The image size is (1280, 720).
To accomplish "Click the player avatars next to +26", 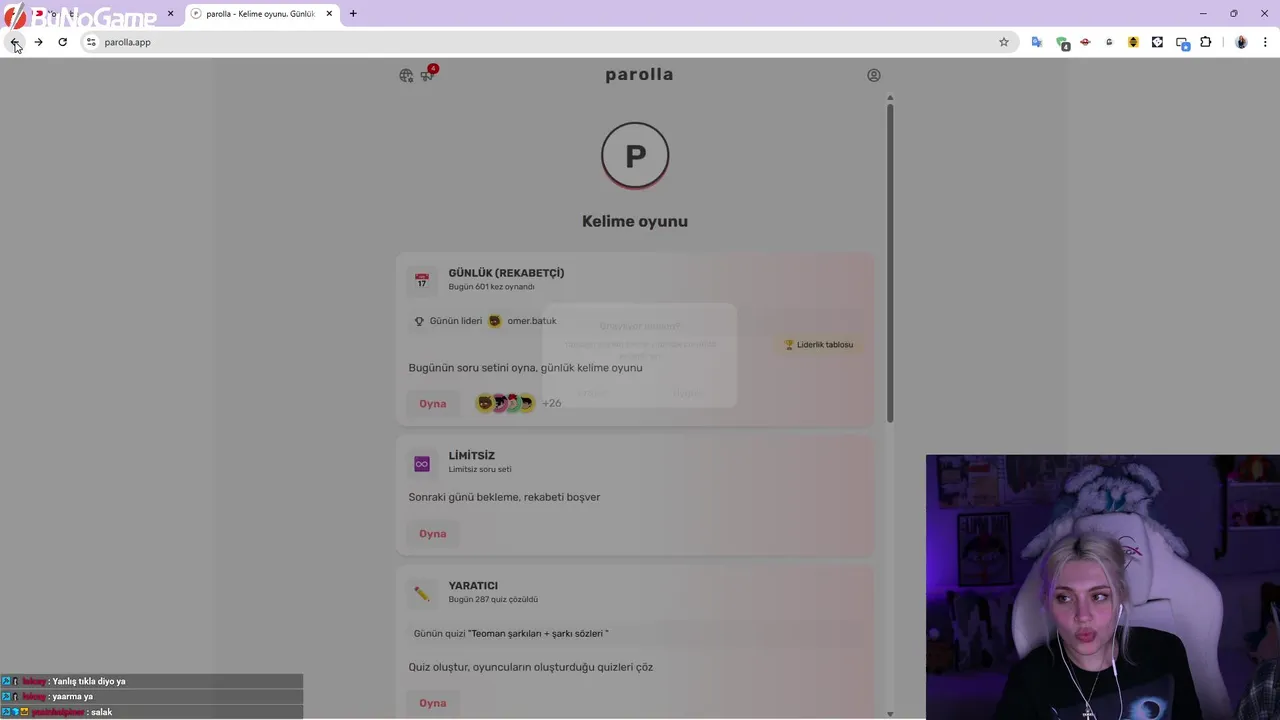I will point(506,403).
